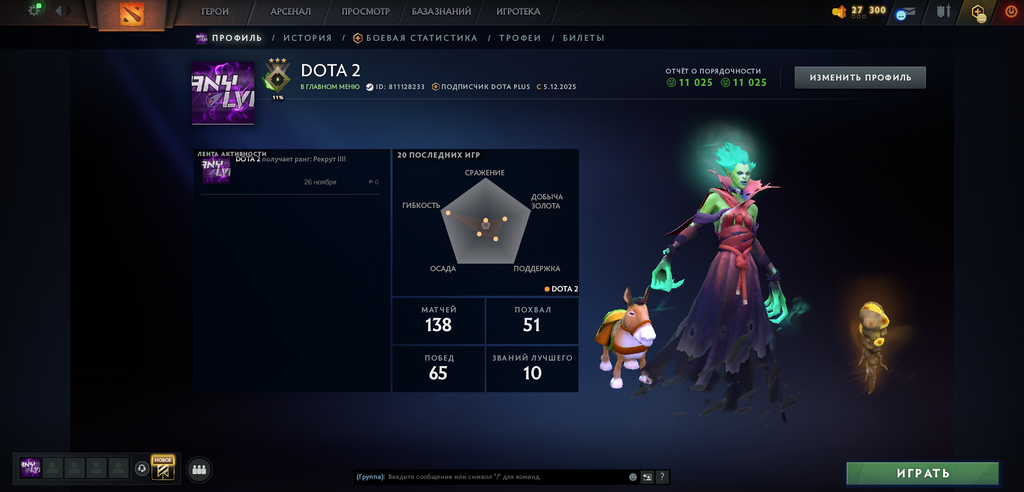1024x492 pixels.
Task: Go back using the left arrow
Action: coord(58,10)
